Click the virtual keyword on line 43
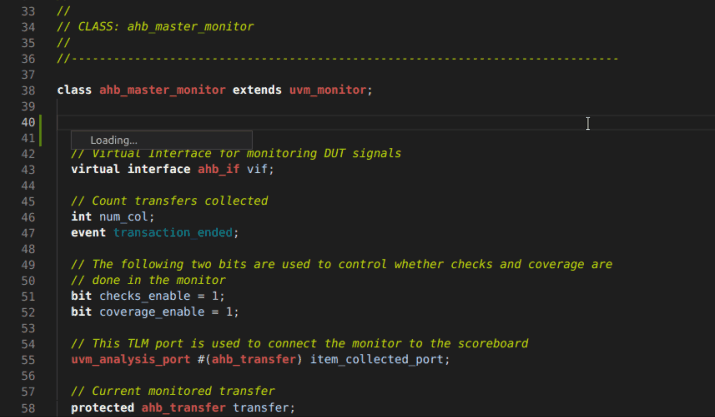Viewport: 715px width, 417px height. click(x=96, y=169)
